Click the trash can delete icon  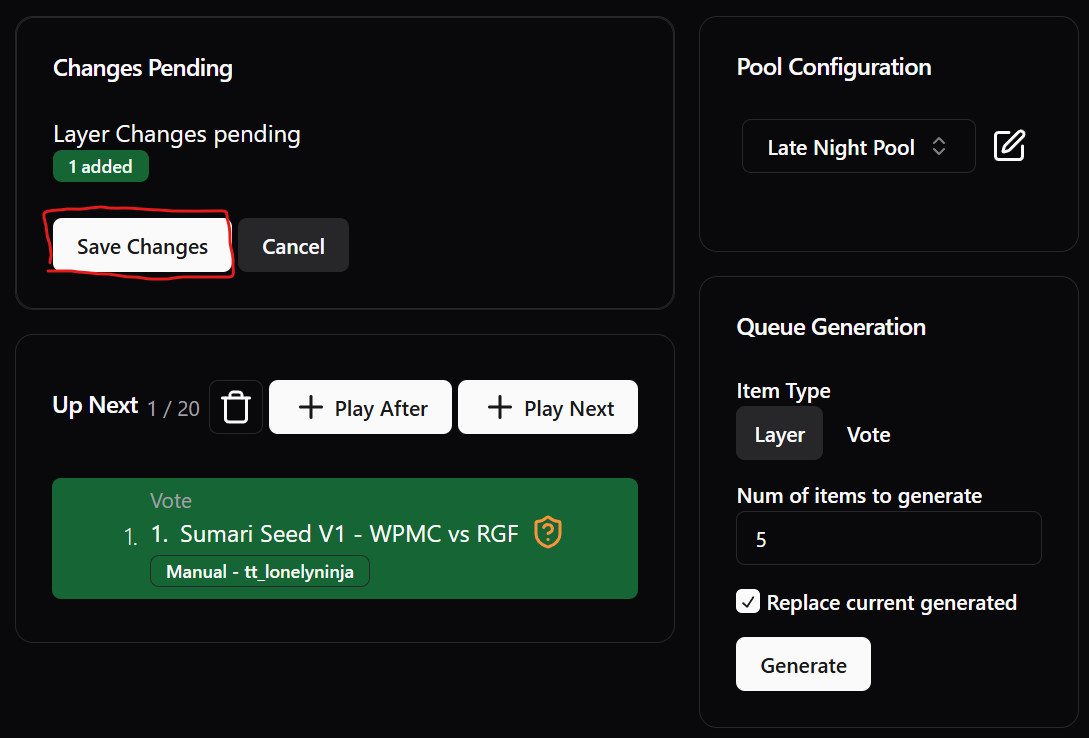235,407
